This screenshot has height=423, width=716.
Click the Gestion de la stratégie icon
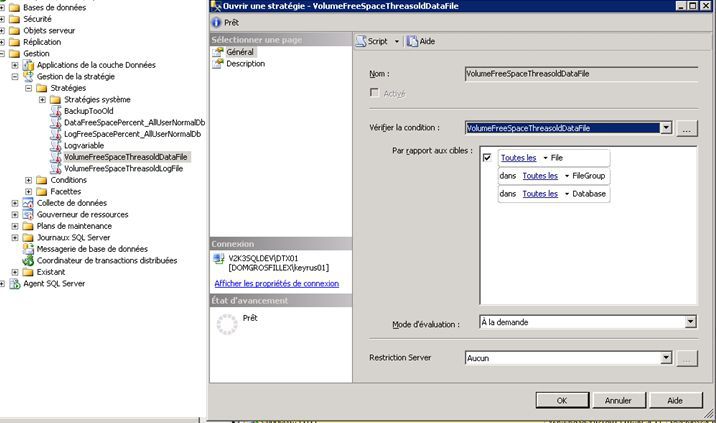28,76
